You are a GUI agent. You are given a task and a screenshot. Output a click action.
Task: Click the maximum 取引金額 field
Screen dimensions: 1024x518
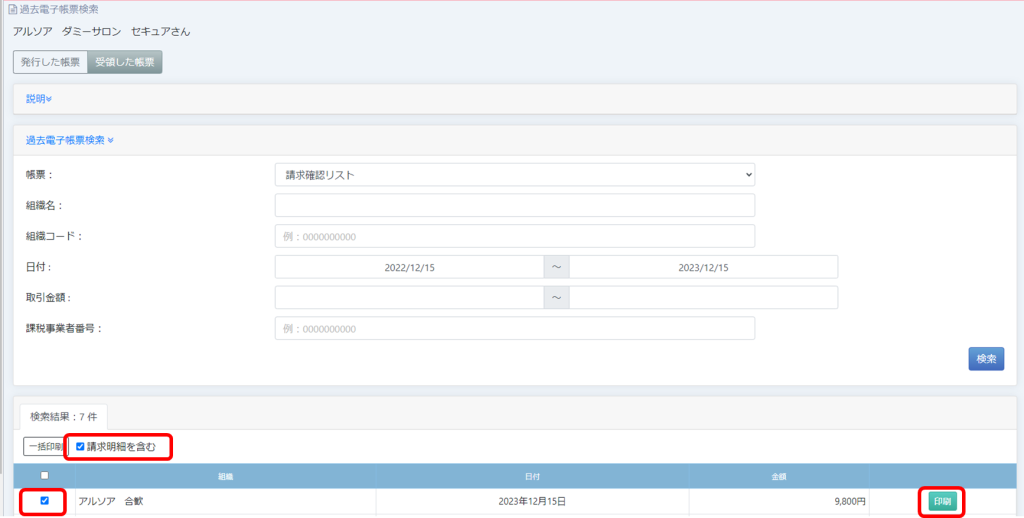(703, 298)
